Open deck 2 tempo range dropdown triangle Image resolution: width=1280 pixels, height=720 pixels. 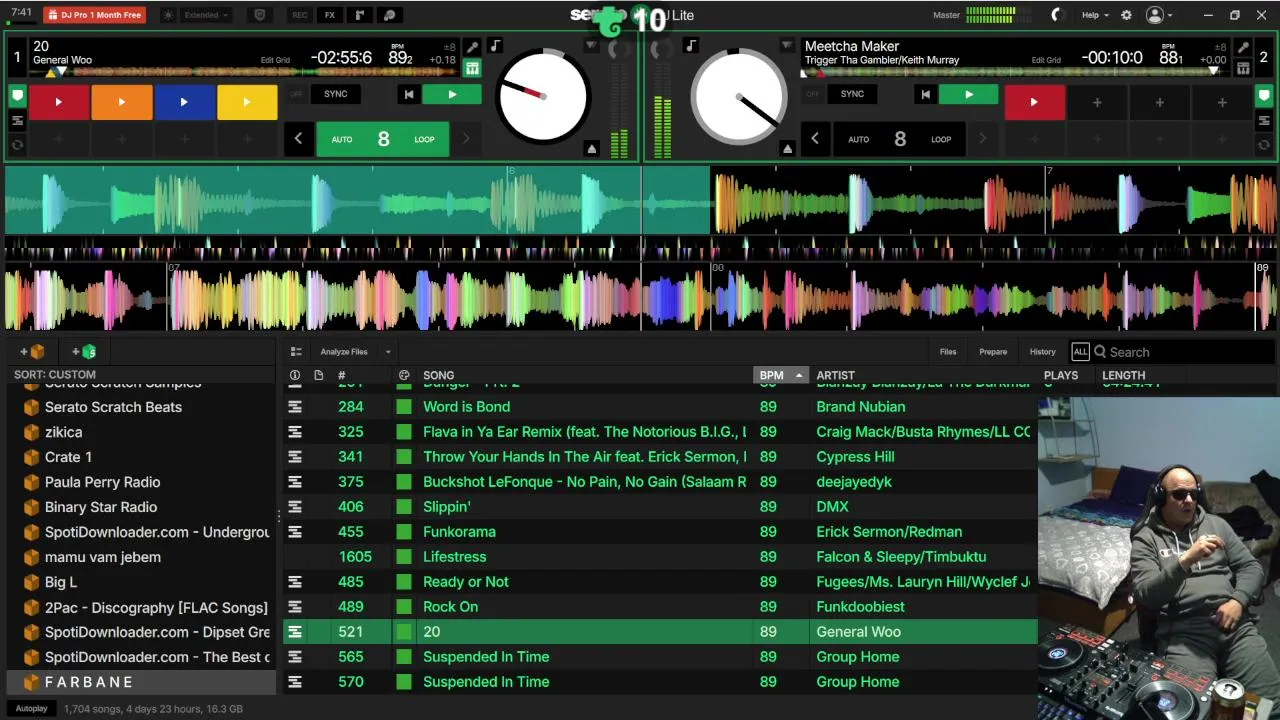(x=787, y=46)
